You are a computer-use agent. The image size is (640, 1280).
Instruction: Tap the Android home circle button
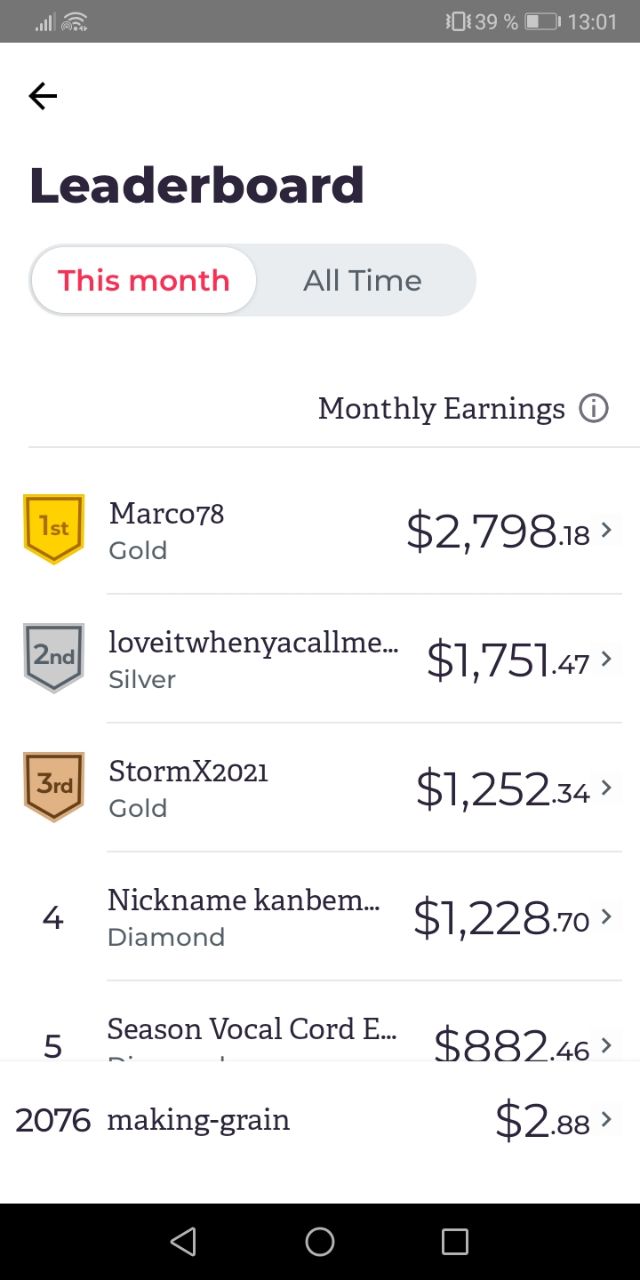(320, 1241)
